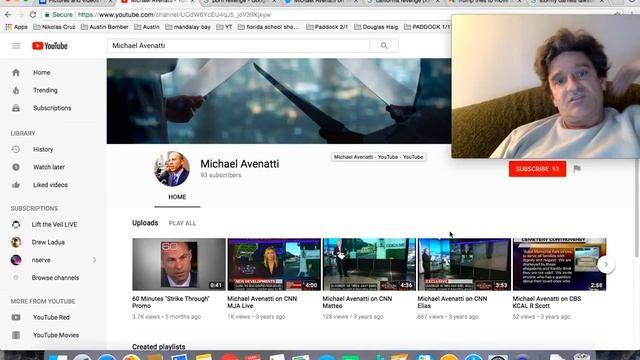The height and width of the screenshot is (360, 640).
Task: Click the Michael Avenatti channel profile picture
Action: (x=172, y=169)
